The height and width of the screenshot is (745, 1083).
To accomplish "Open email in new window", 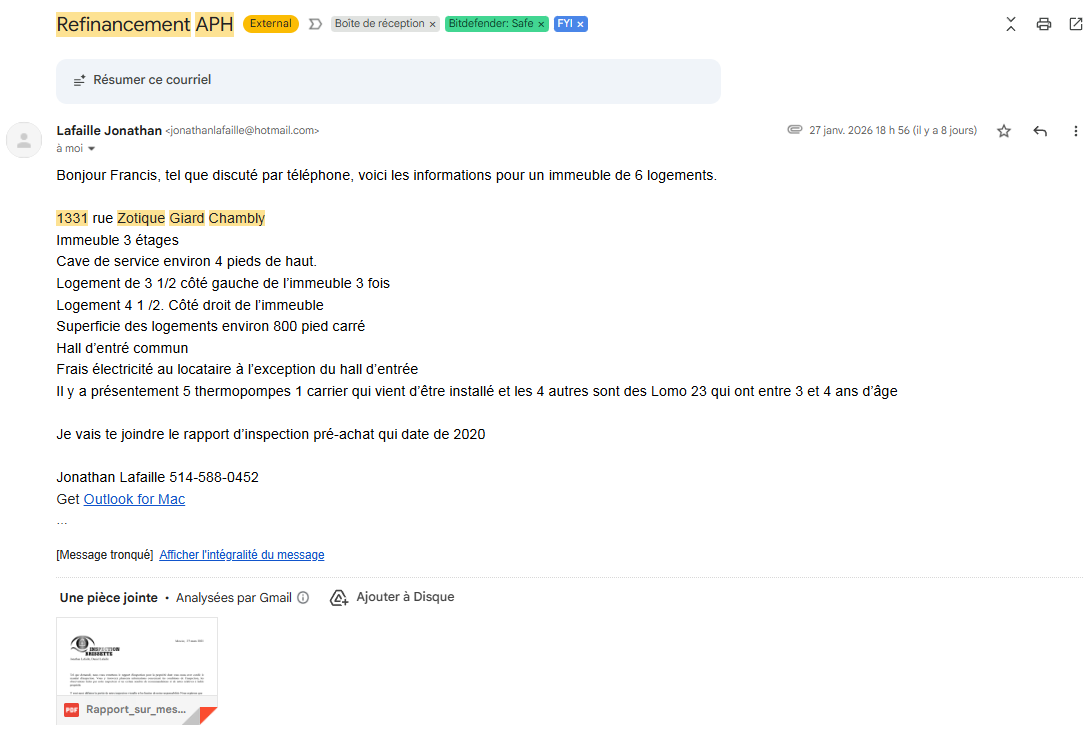I will (1075, 24).
